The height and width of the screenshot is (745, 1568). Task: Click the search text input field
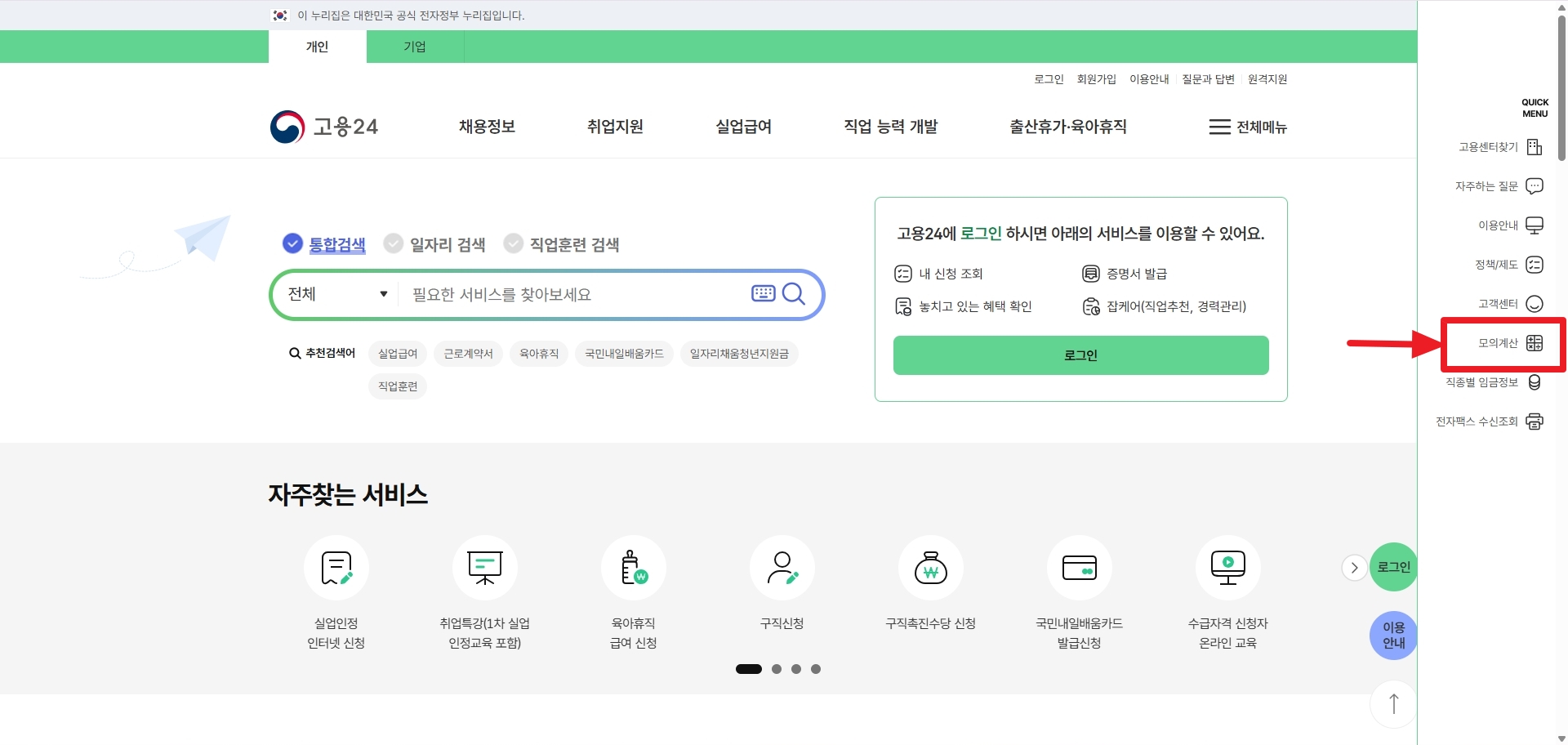click(x=576, y=294)
